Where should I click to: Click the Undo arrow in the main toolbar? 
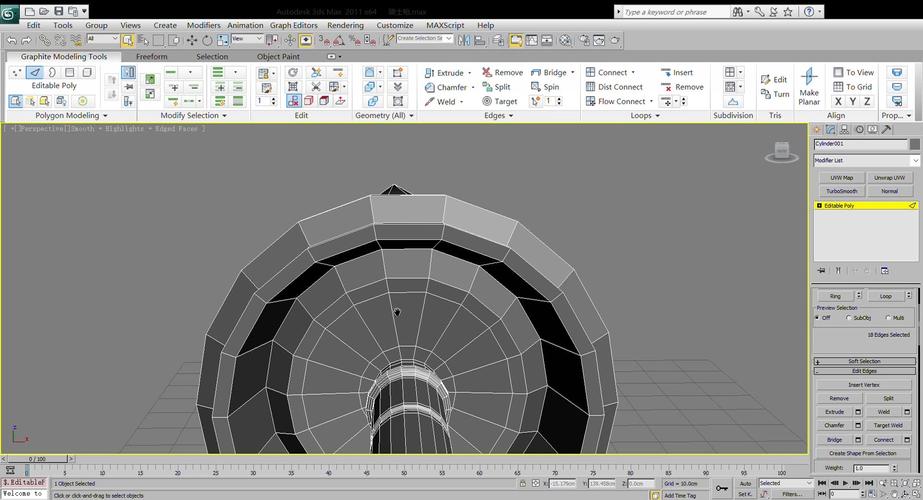pyautogui.click(x=12, y=40)
